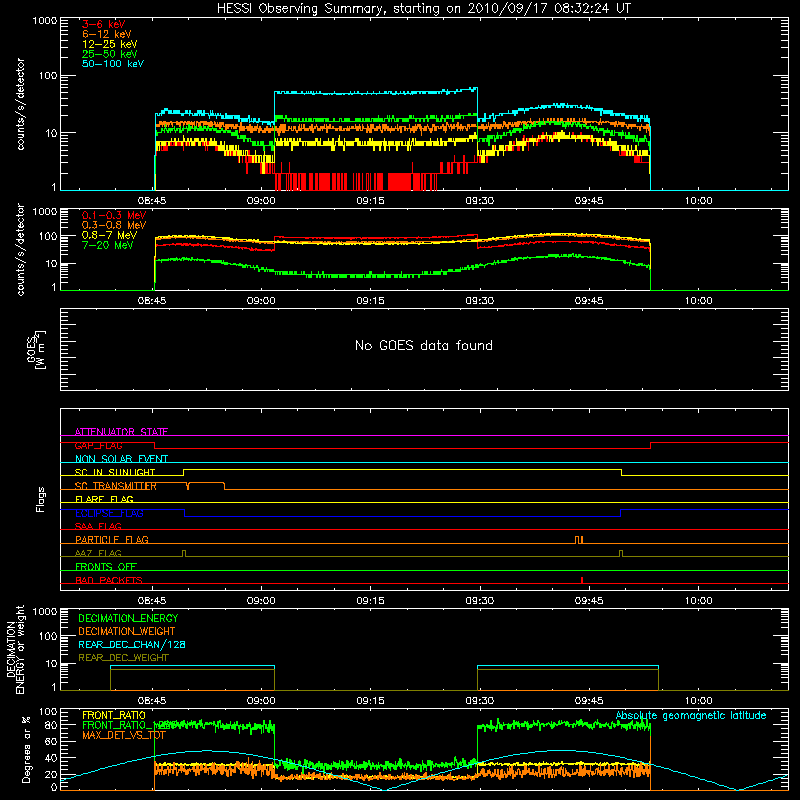Click the NON_SOLAR_EVENT flag label
The height and width of the screenshot is (800, 800).
pos(121,459)
